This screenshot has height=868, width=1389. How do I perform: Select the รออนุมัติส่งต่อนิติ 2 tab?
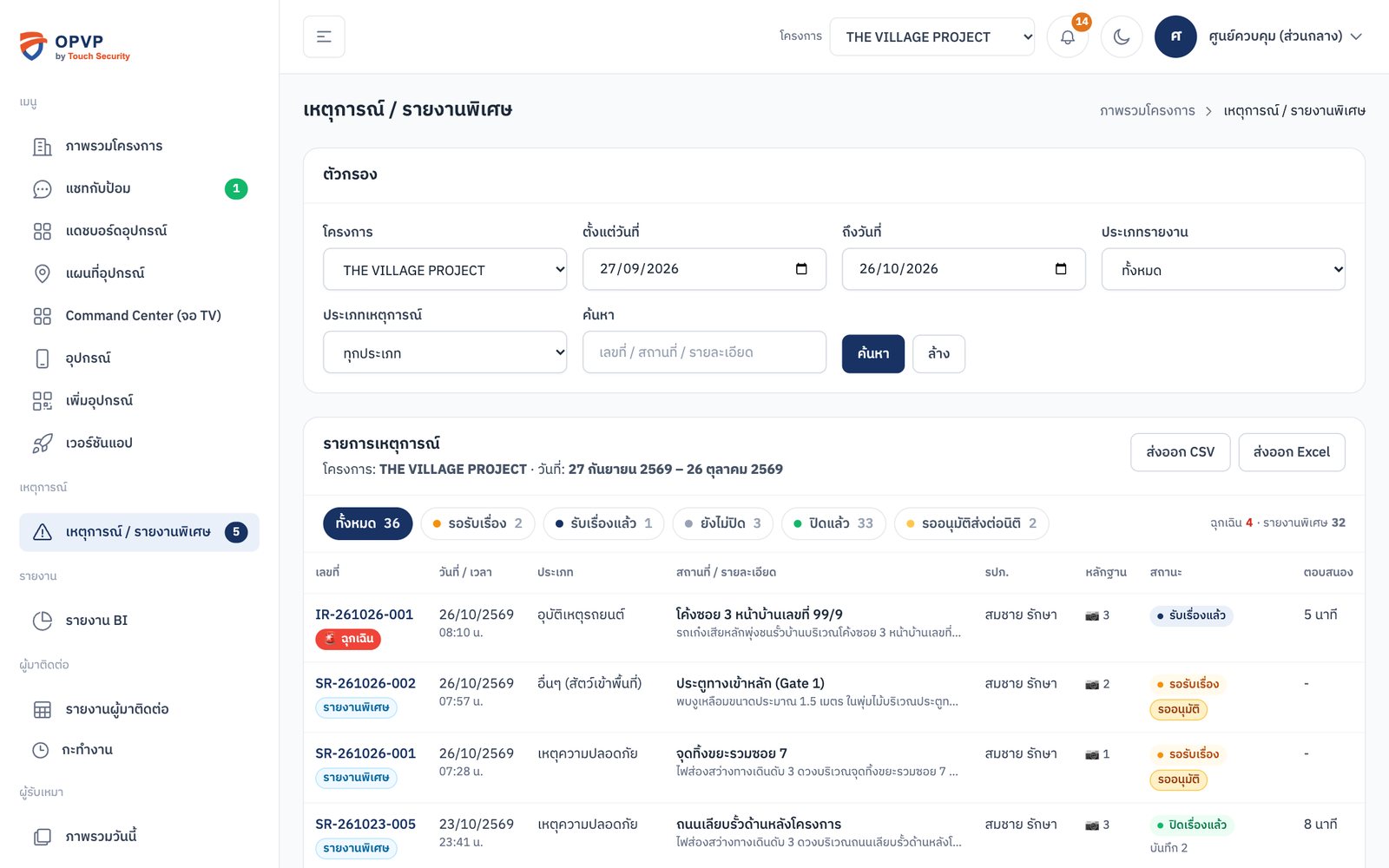971,523
